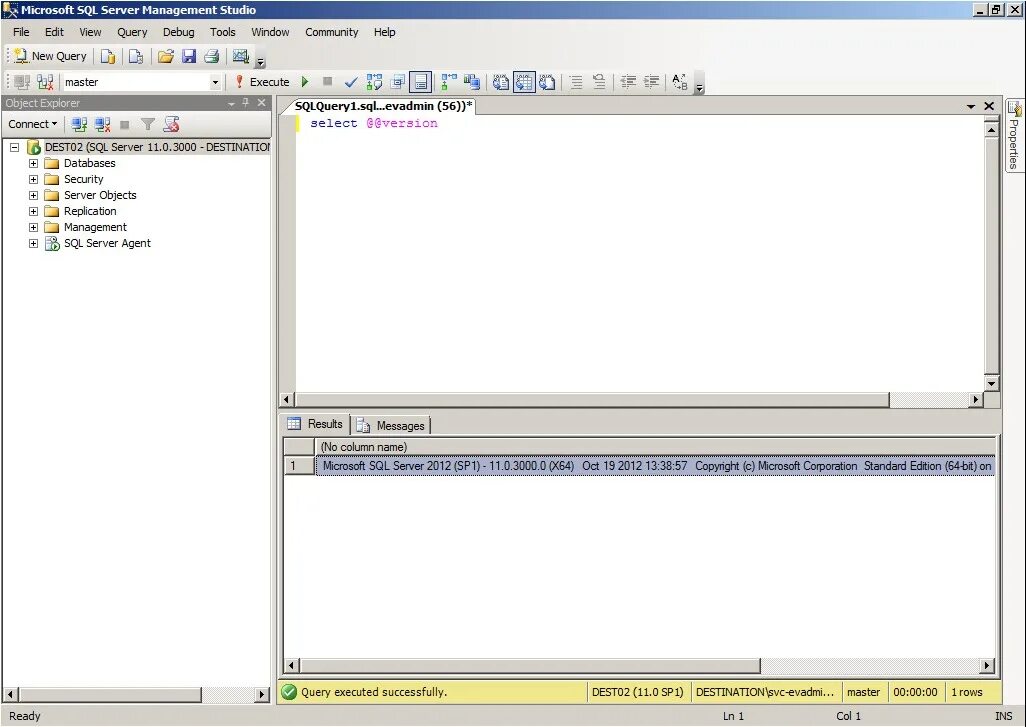This screenshot has width=1026, height=727.
Task: Expand the Security folder
Action: click(33, 179)
